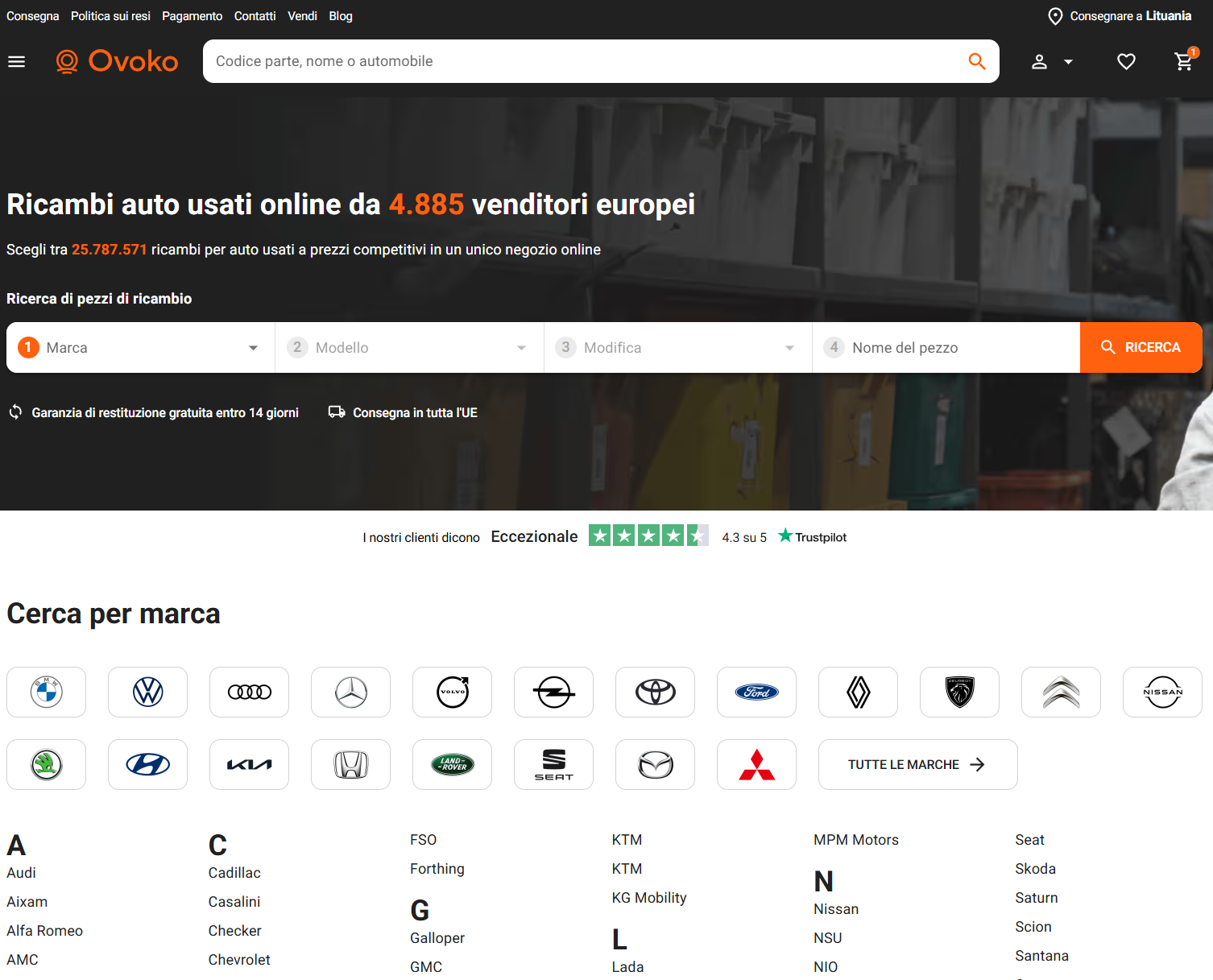Expand the account dropdown arrow

[1069, 61]
